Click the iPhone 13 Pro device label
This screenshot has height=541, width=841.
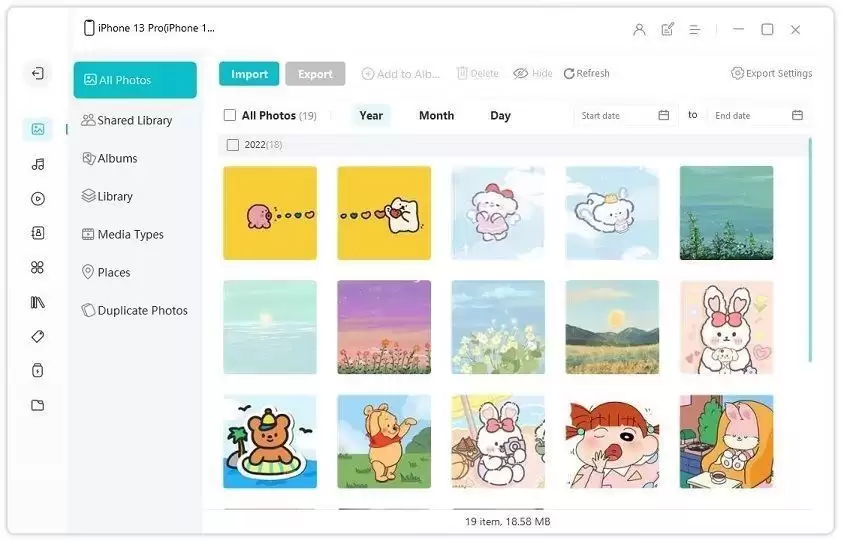(149, 28)
